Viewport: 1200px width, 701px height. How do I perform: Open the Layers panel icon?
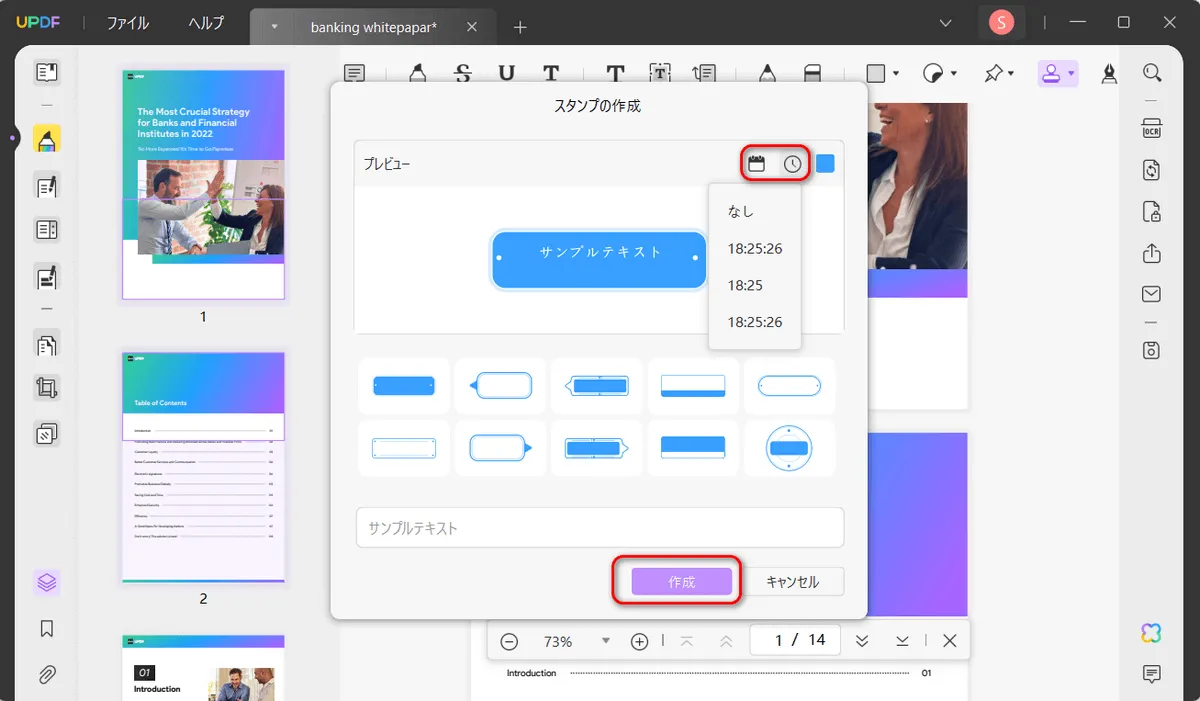pyautogui.click(x=46, y=582)
